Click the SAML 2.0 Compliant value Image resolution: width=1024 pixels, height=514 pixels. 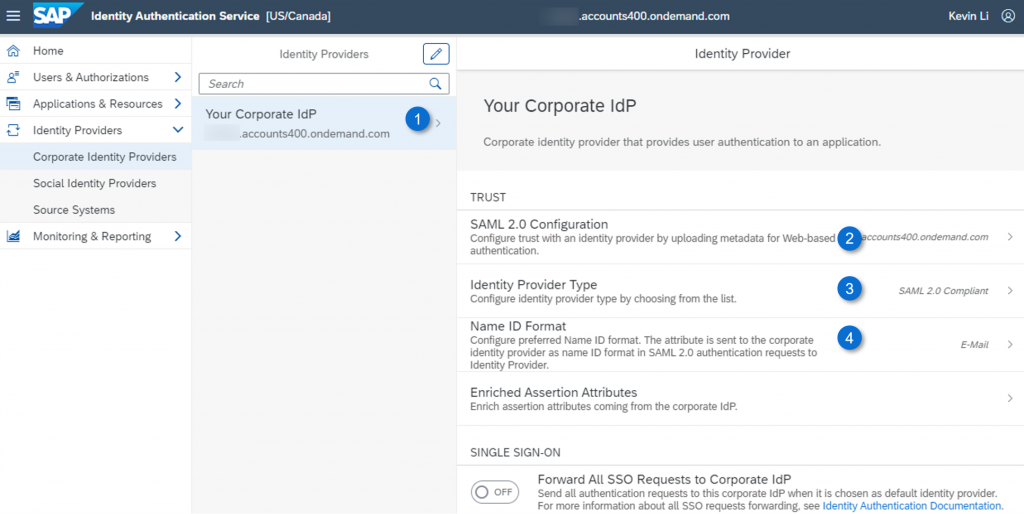(x=943, y=291)
